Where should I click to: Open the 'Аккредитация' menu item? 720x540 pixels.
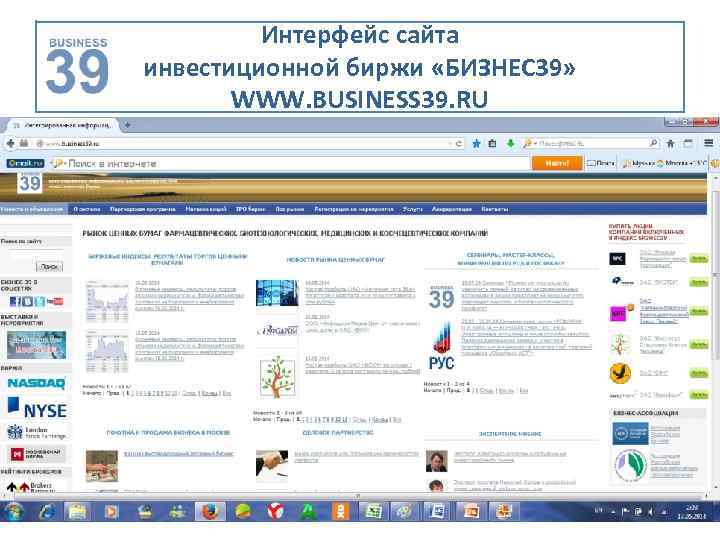coord(452,209)
